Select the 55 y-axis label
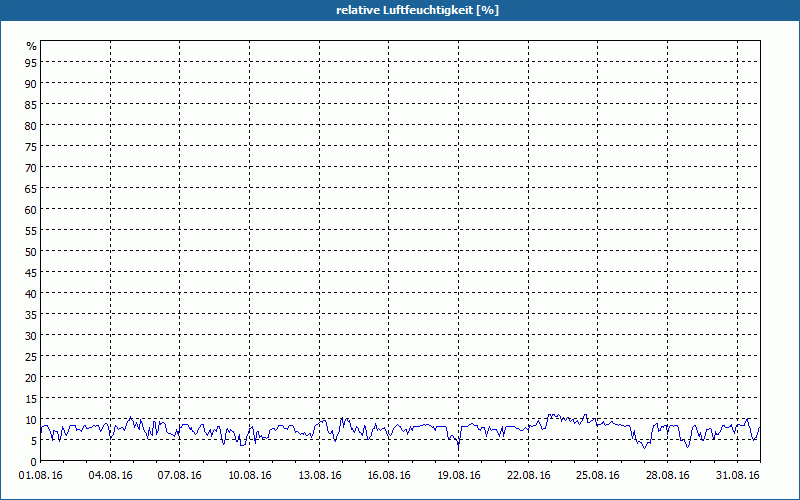The height and width of the screenshot is (500, 800). pos(31,231)
